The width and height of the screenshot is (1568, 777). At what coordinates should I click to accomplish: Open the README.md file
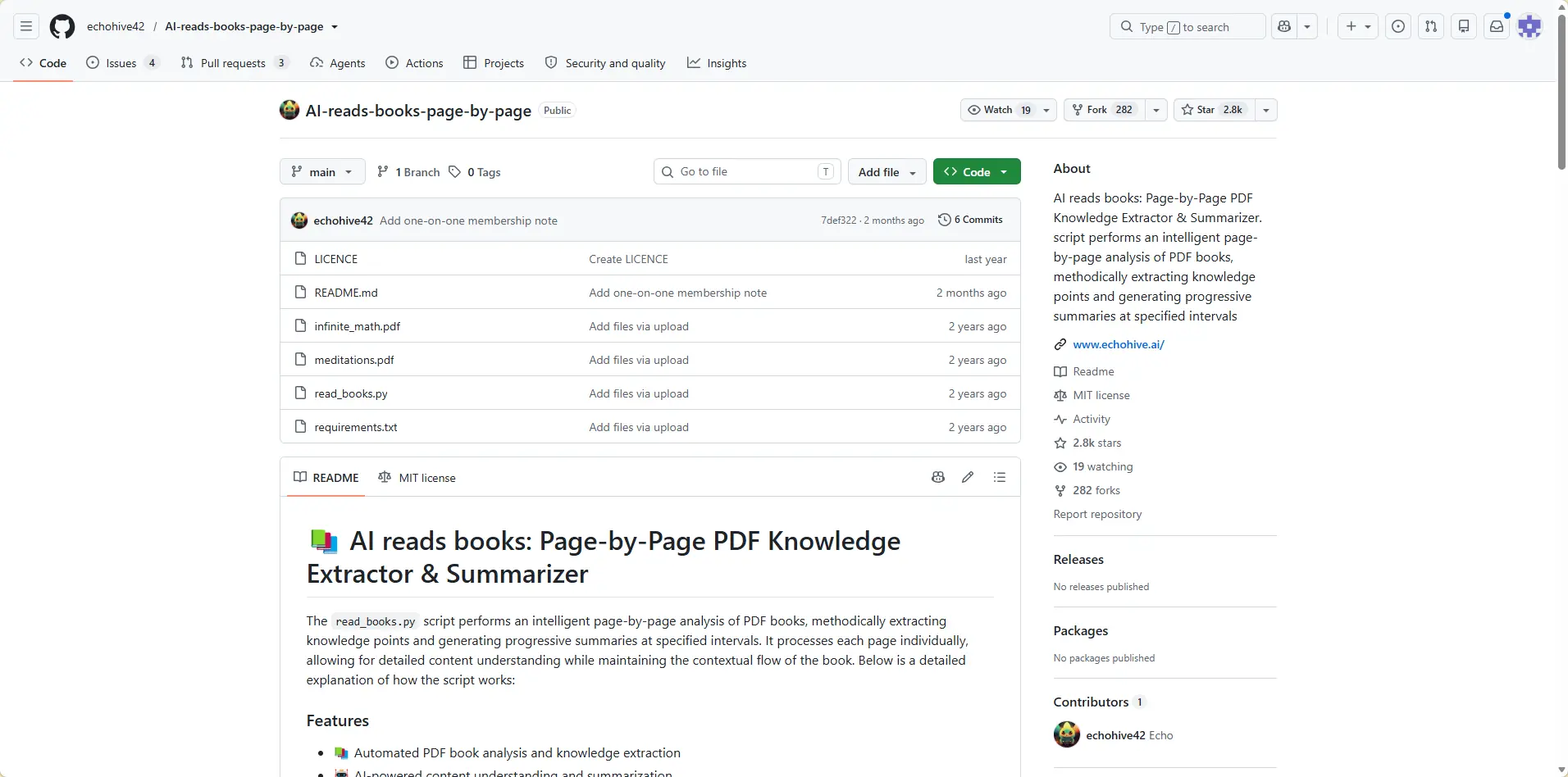tap(346, 293)
